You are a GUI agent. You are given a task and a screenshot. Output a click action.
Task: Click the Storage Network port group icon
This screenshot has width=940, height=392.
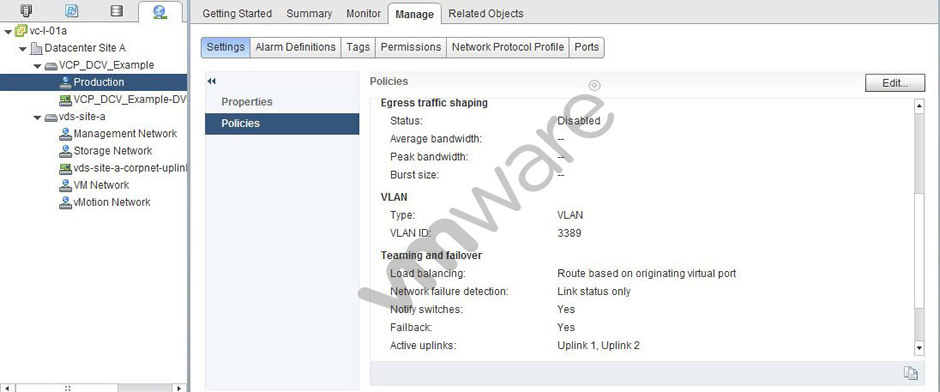pyautogui.click(x=65, y=151)
